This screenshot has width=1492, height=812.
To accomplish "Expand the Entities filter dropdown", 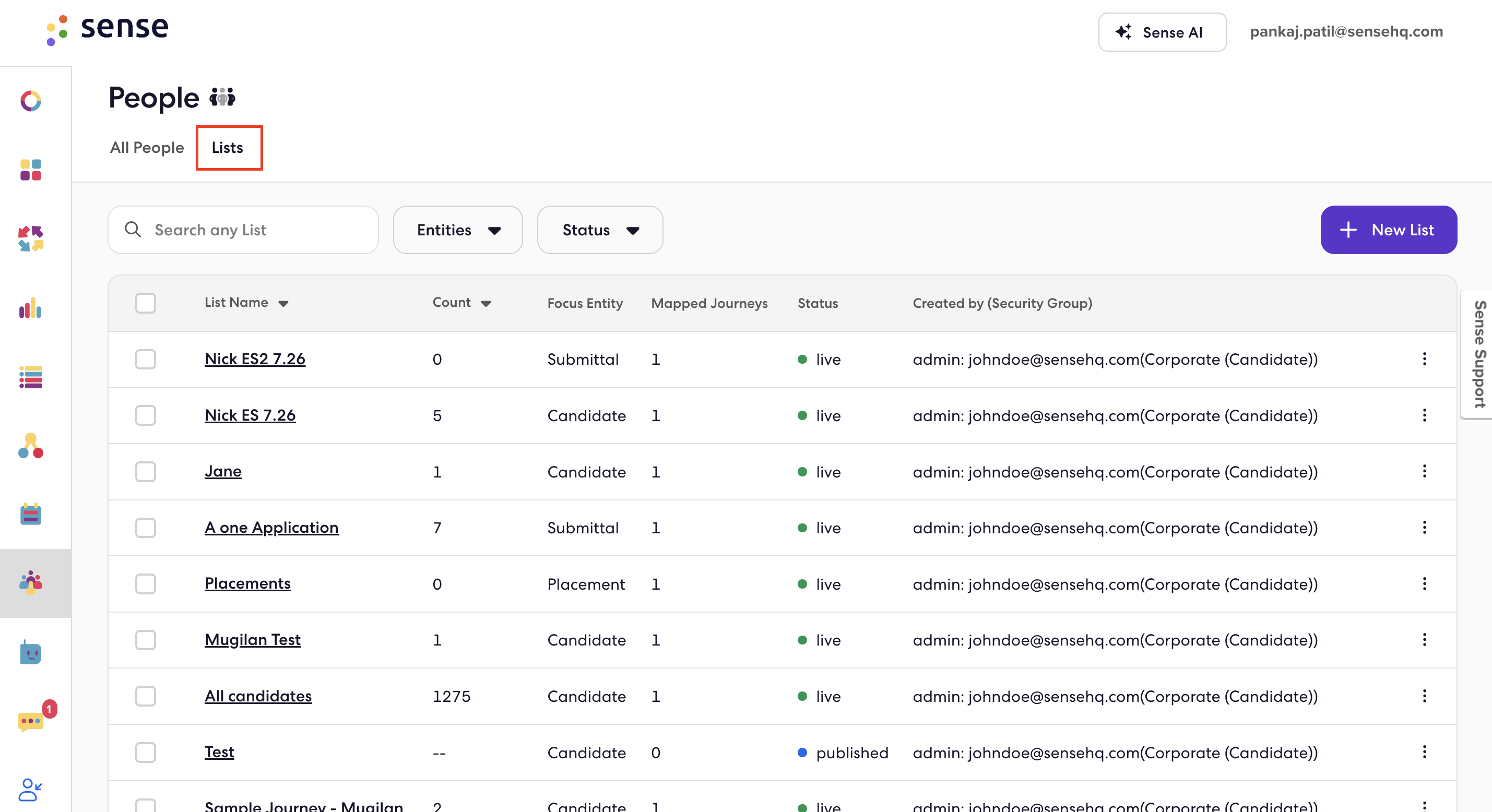I will pyautogui.click(x=457, y=230).
